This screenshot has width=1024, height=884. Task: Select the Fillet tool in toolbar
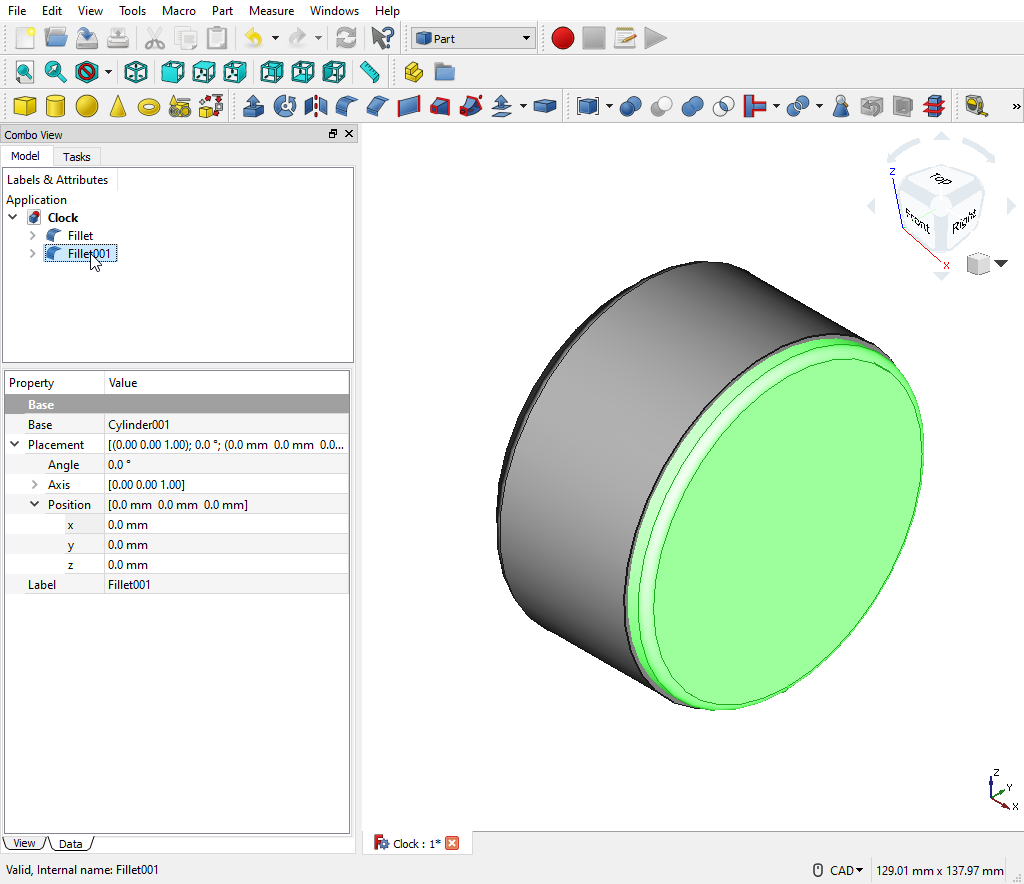tap(347, 106)
